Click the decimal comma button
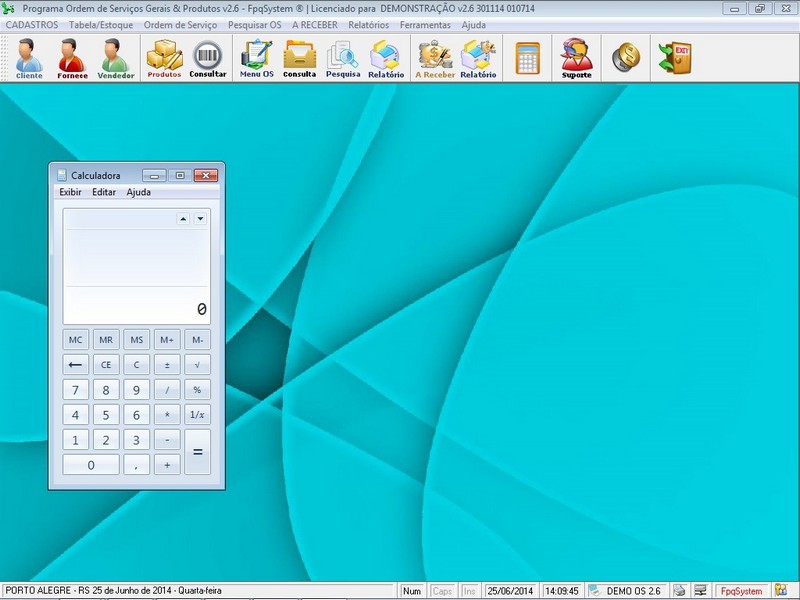Screen dimensions: 800x600 137,465
